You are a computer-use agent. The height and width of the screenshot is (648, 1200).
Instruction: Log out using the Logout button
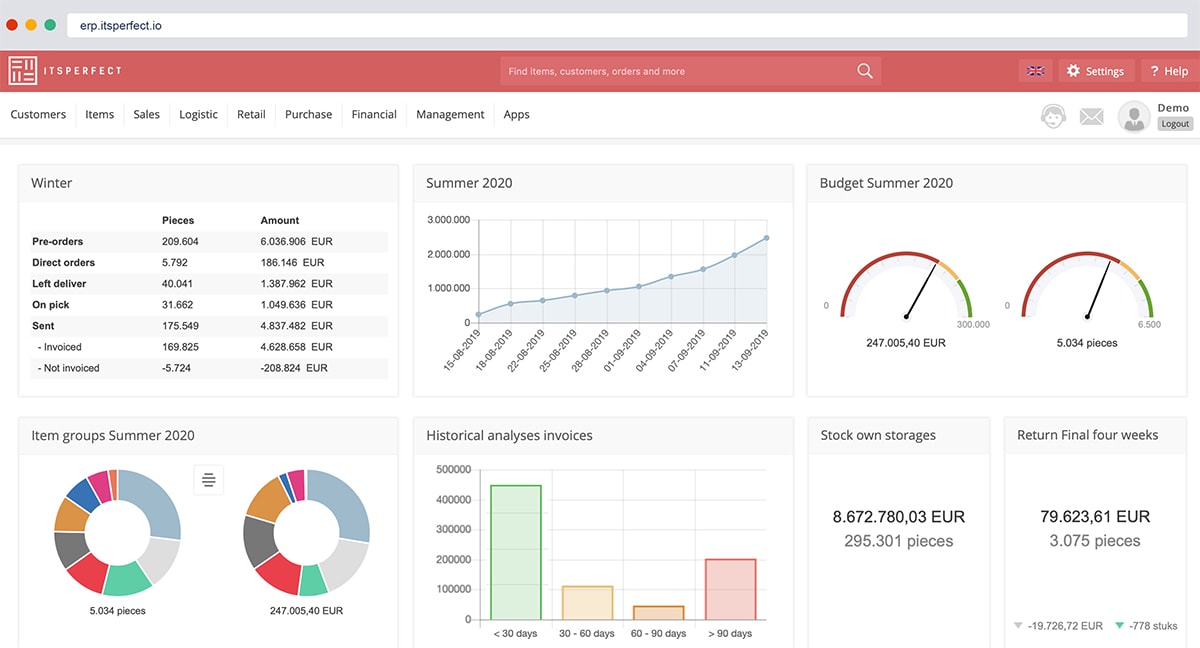point(1175,124)
